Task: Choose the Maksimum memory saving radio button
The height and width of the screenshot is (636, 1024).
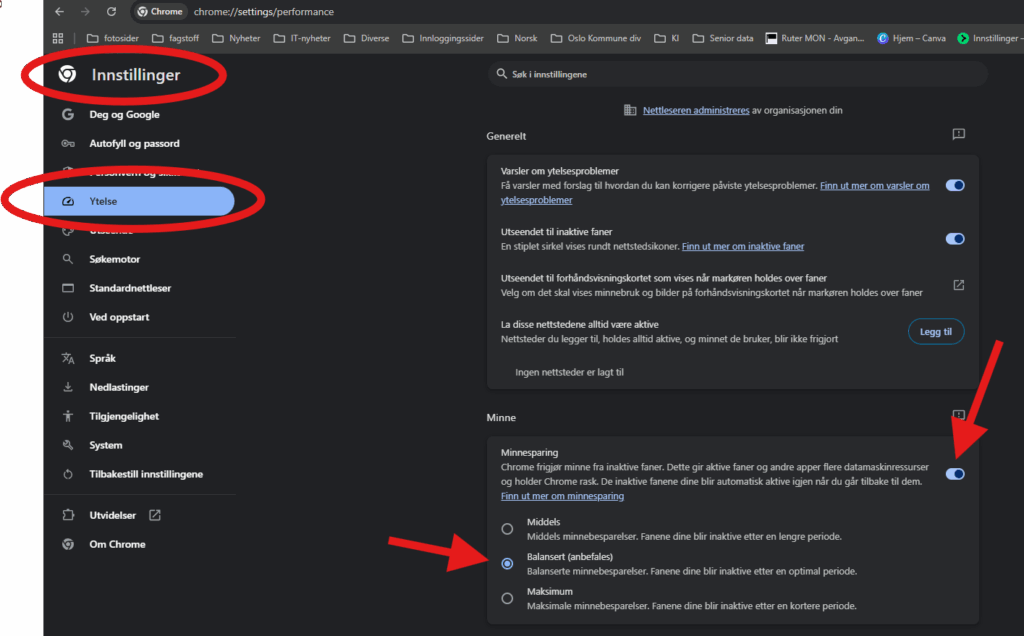Action: (508, 598)
